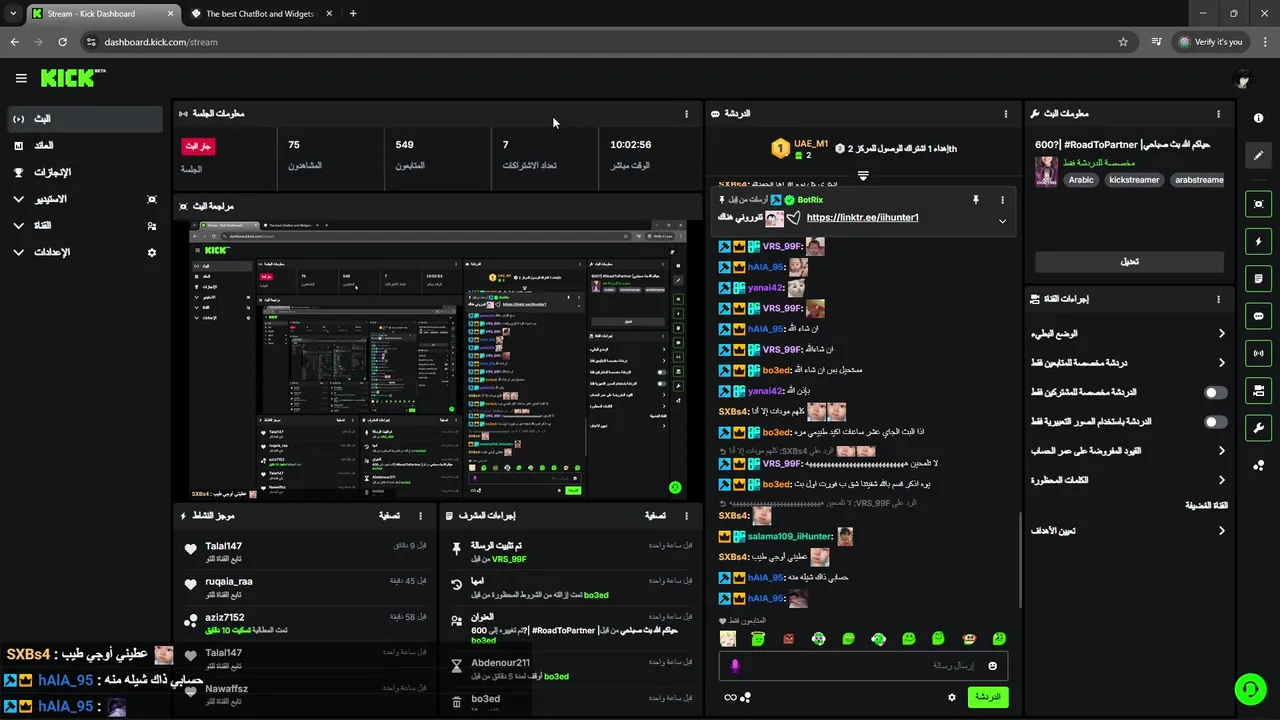Open a new browser tab

[353, 14]
